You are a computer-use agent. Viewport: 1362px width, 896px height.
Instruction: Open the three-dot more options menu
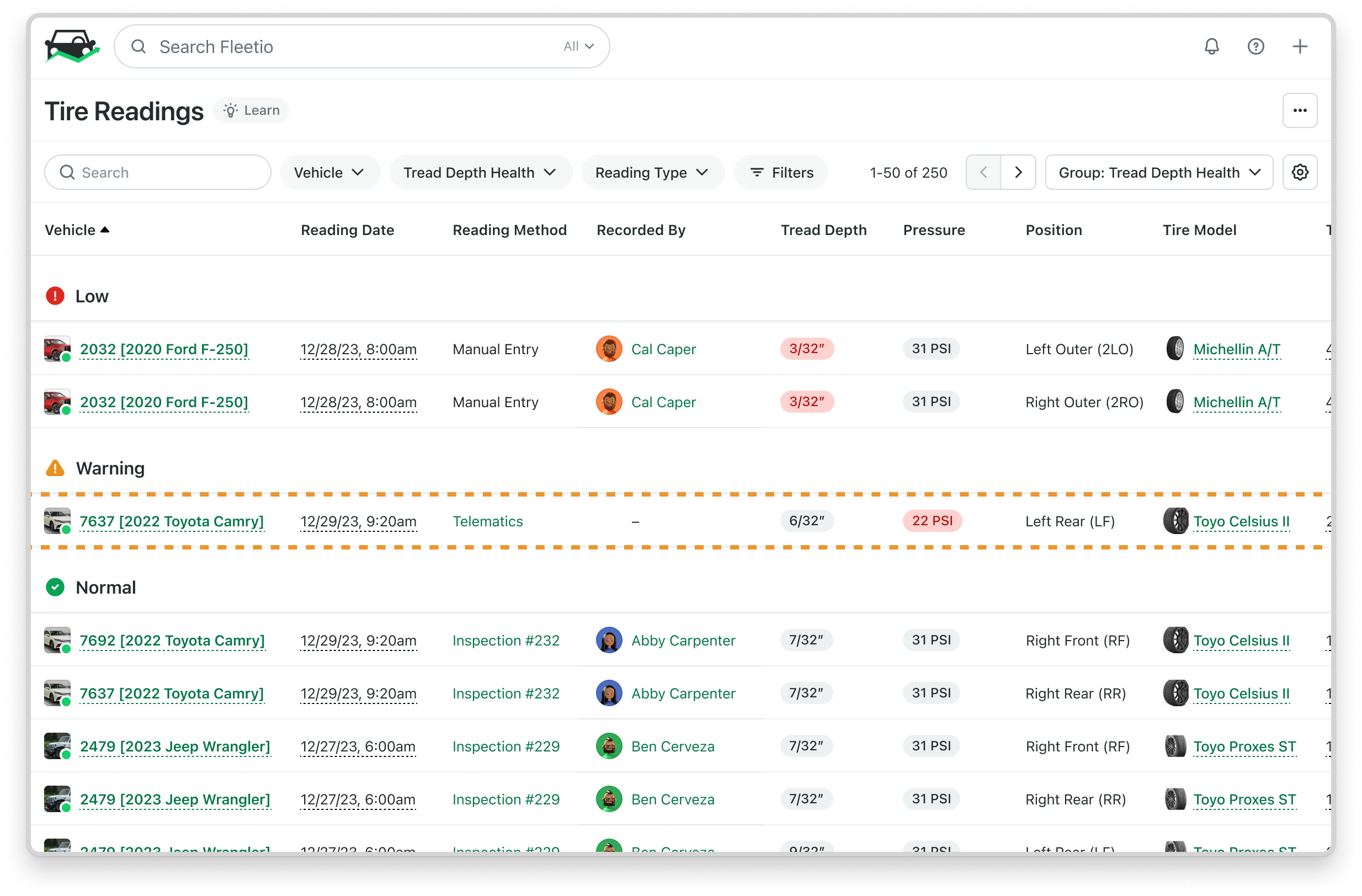pyautogui.click(x=1299, y=110)
